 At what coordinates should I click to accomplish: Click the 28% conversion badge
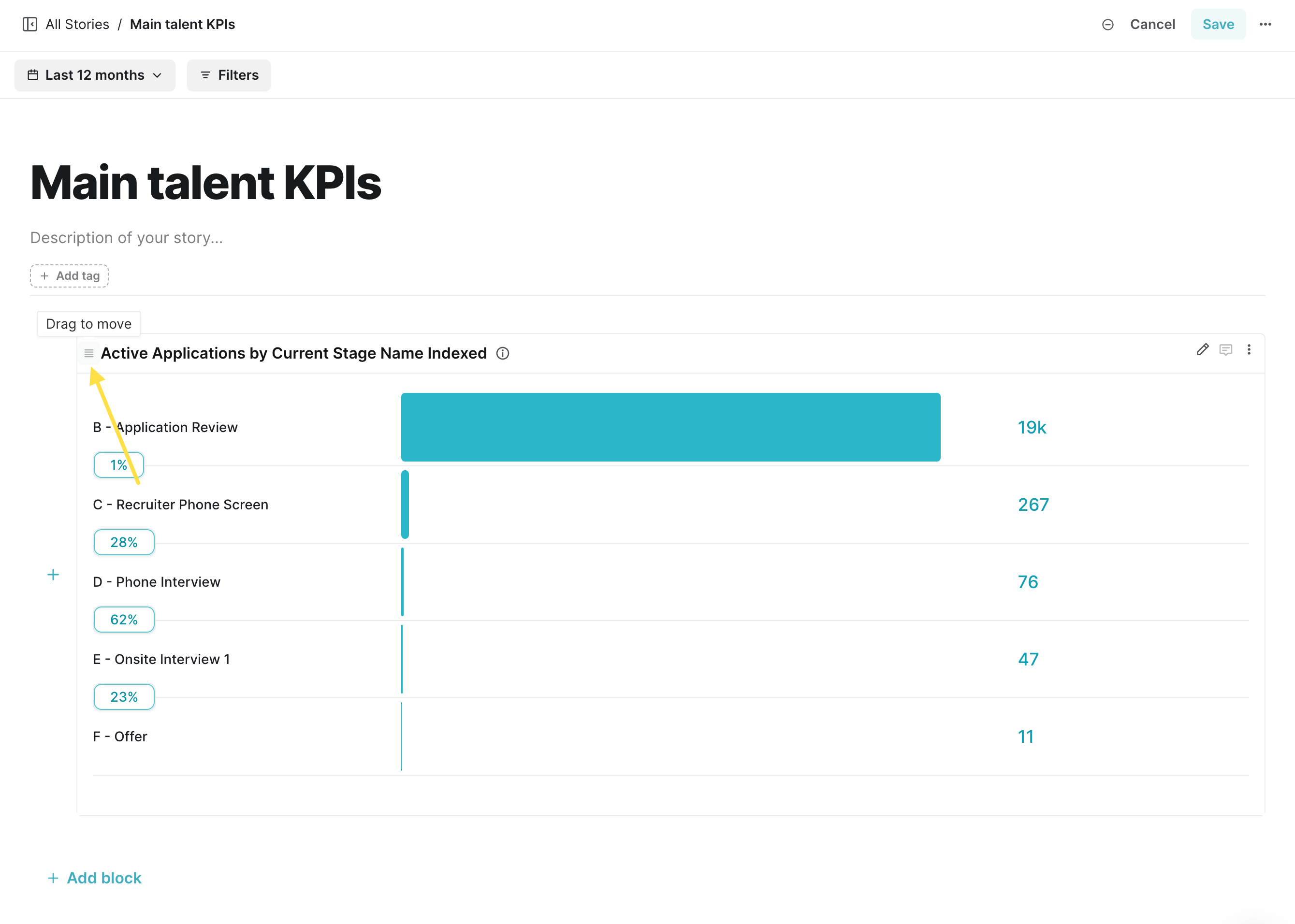(x=124, y=542)
